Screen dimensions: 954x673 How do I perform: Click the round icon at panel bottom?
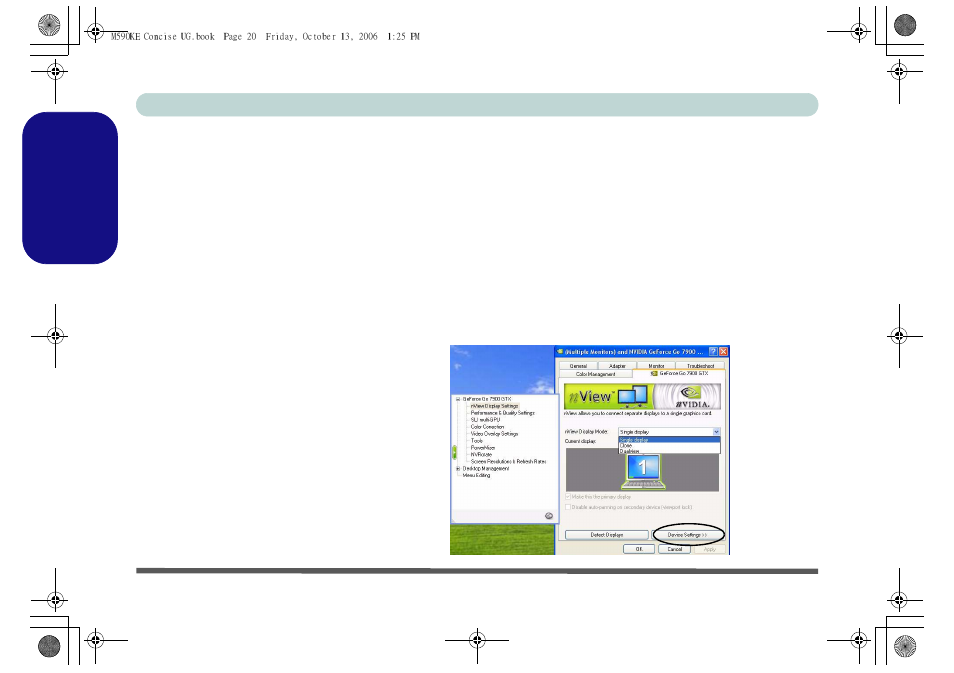[x=548, y=516]
